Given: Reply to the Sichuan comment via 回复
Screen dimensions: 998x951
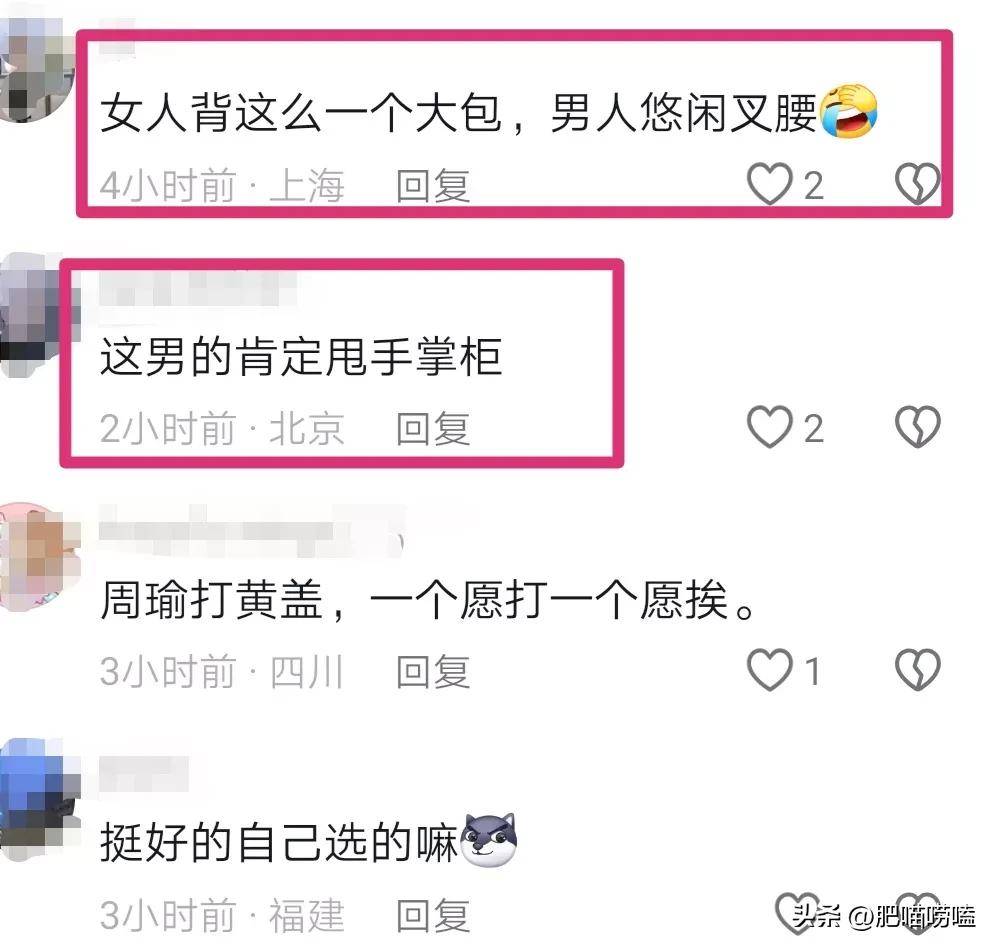Looking at the screenshot, I should [x=433, y=672].
